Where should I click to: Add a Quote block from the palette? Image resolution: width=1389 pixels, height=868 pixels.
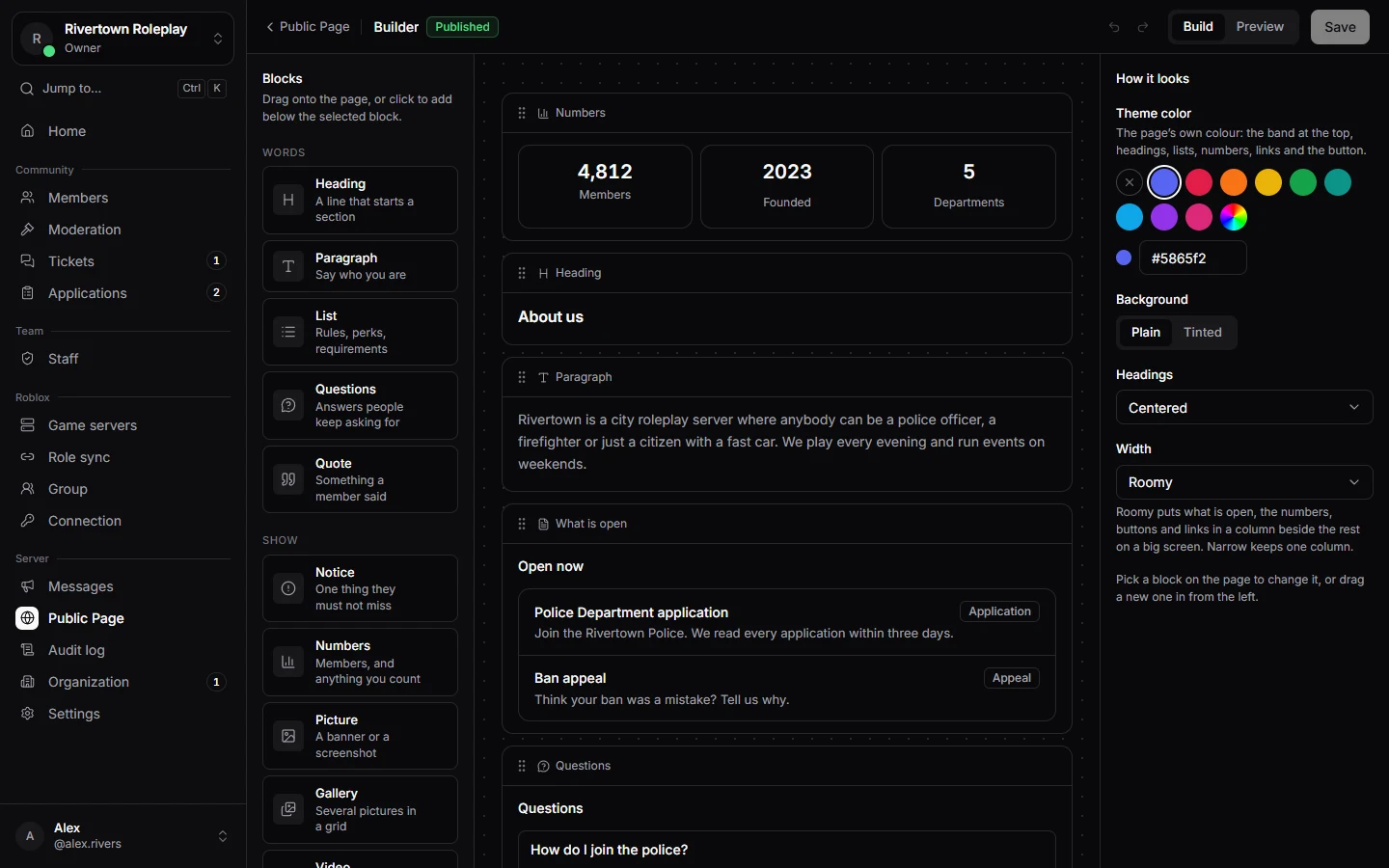pyautogui.click(x=360, y=479)
